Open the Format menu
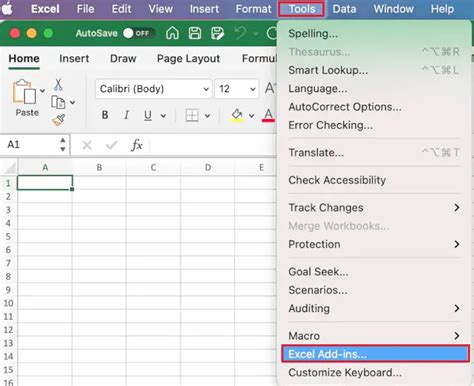This screenshot has height=386, width=474. (253, 9)
